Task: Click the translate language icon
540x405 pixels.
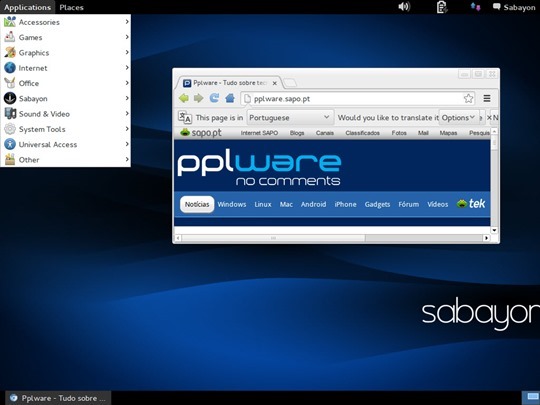Action: pyautogui.click(x=185, y=117)
